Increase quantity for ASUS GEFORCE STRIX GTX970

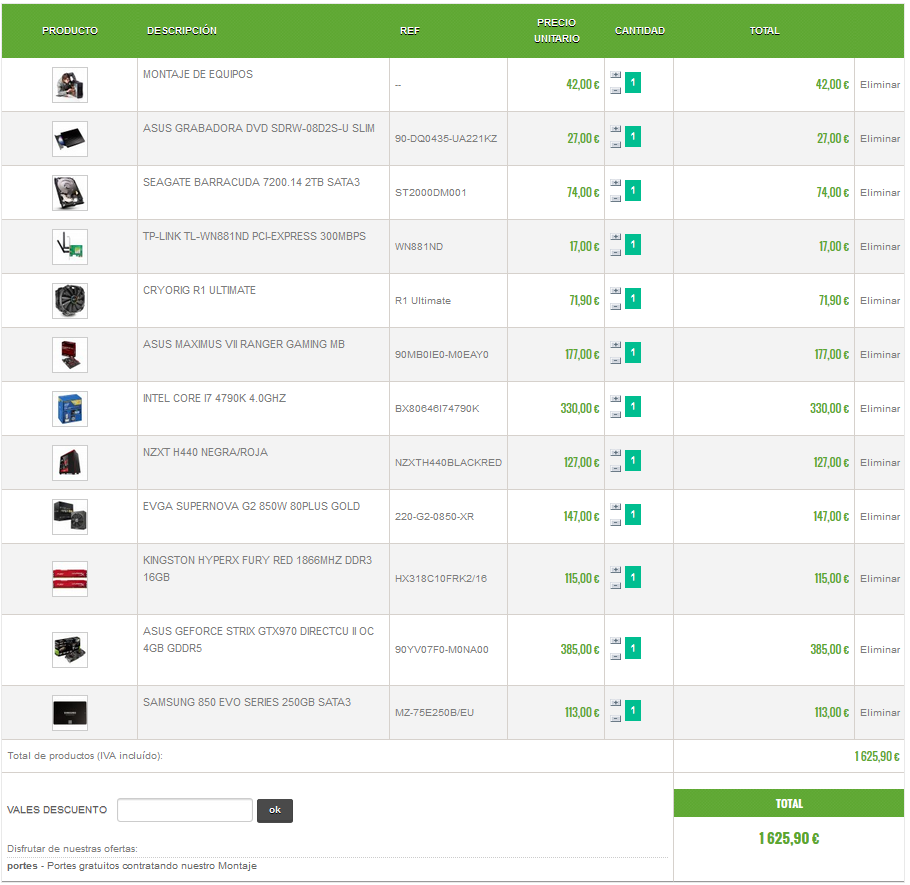tap(616, 641)
